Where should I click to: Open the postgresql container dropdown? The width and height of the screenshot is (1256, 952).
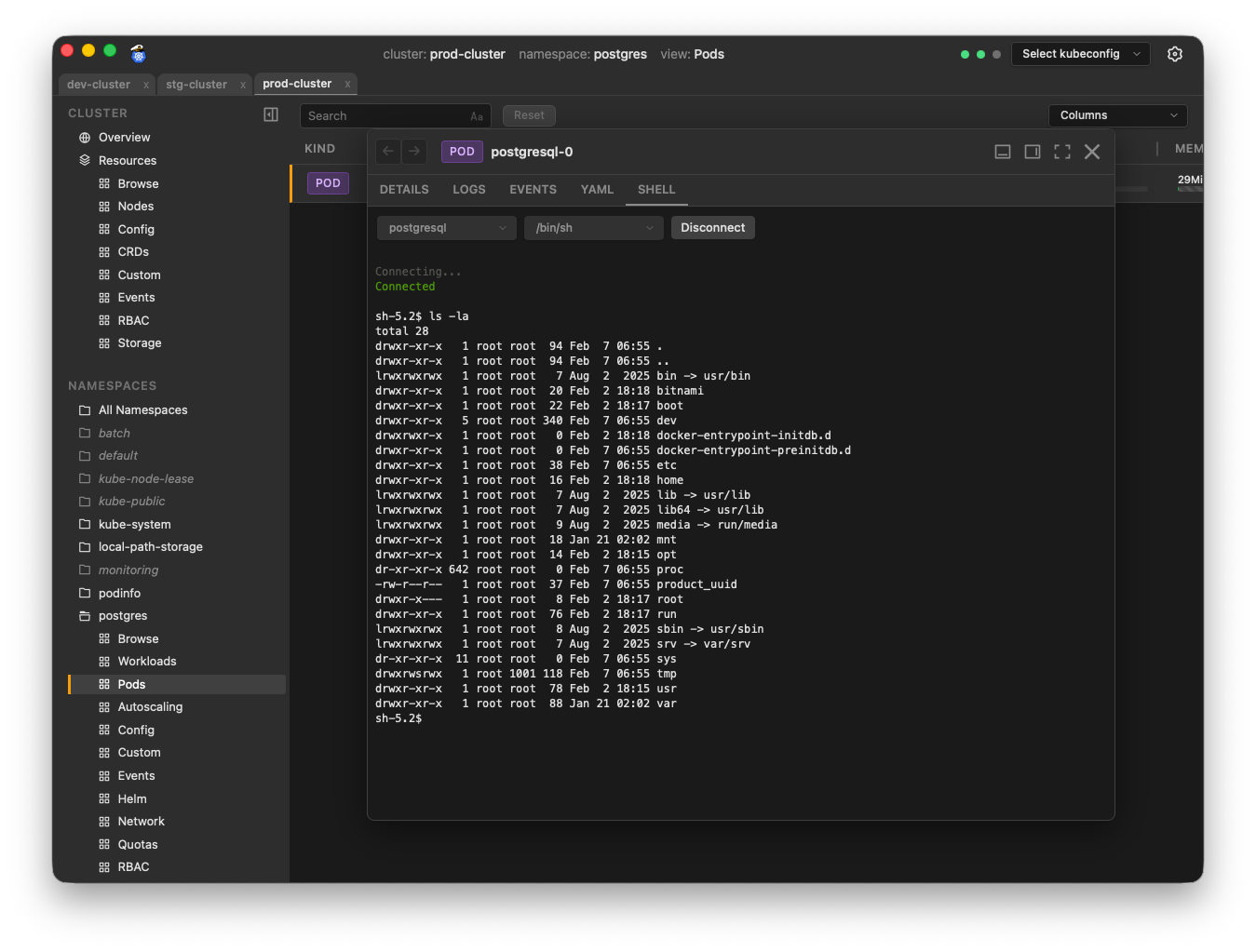[x=447, y=228]
